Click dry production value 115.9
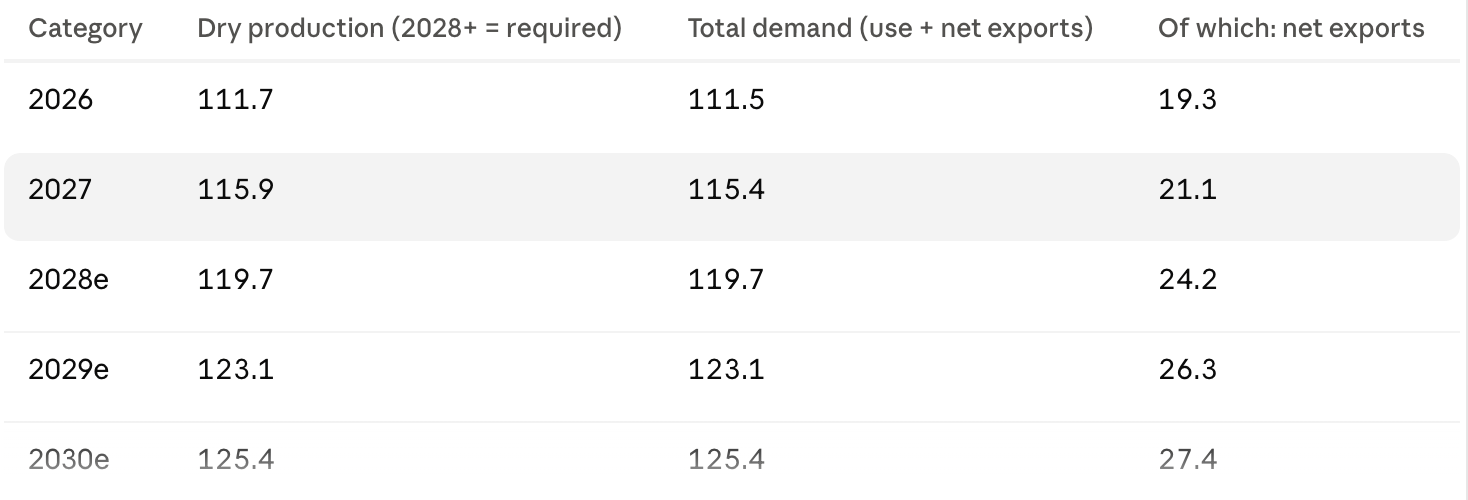The width and height of the screenshot is (1468, 500). pos(235,189)
